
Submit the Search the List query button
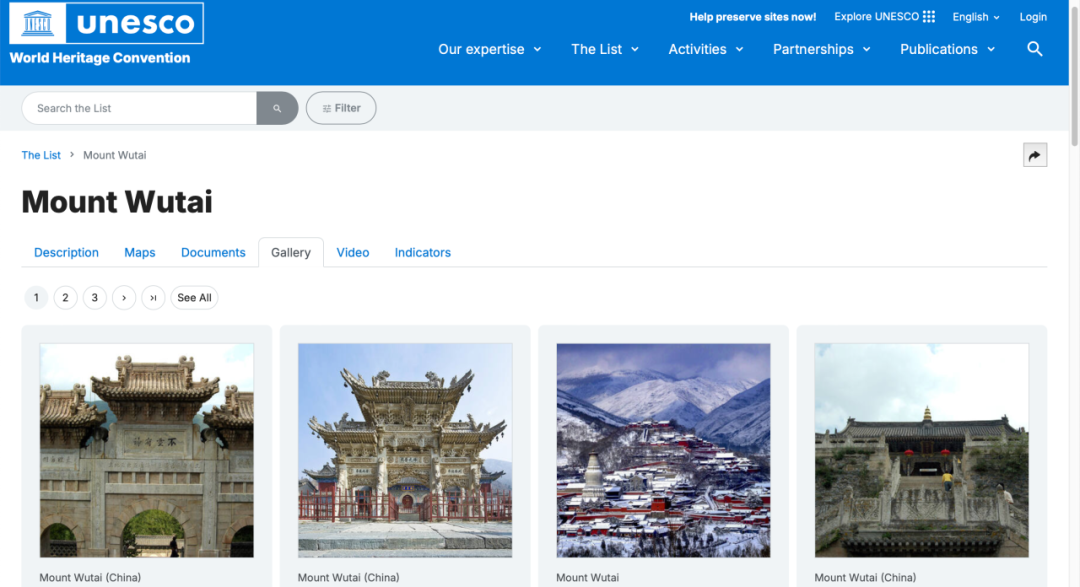click(x=277, y=108)
